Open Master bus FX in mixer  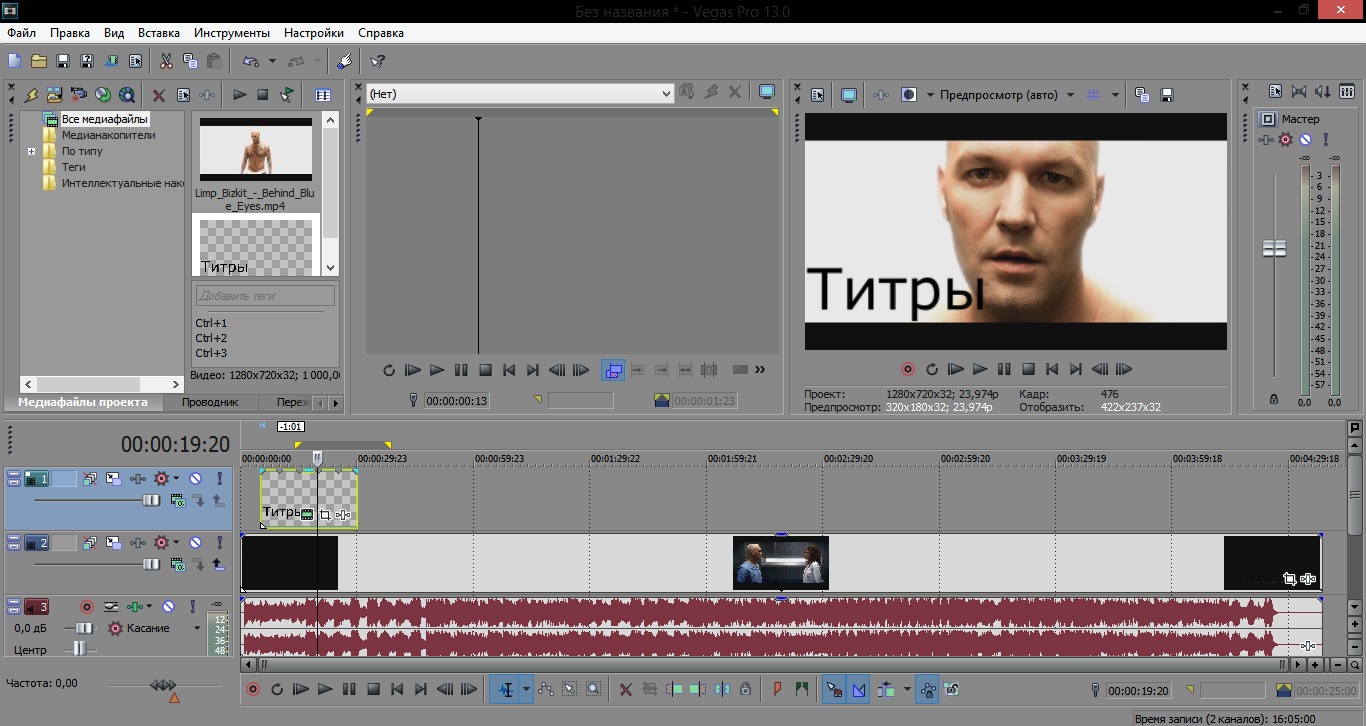1286,140
